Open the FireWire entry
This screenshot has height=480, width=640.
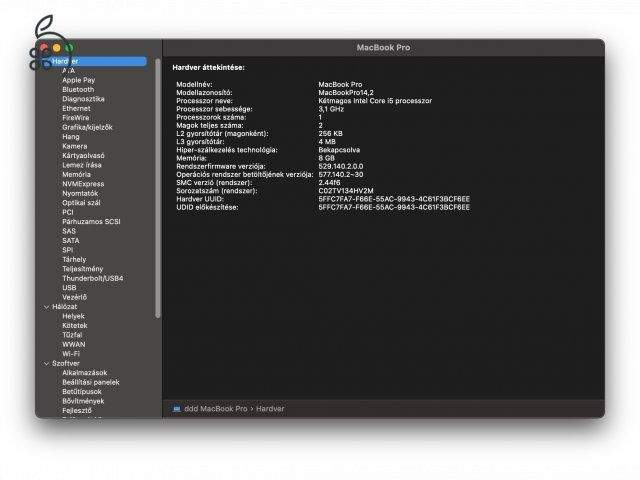tap(76, 118)
